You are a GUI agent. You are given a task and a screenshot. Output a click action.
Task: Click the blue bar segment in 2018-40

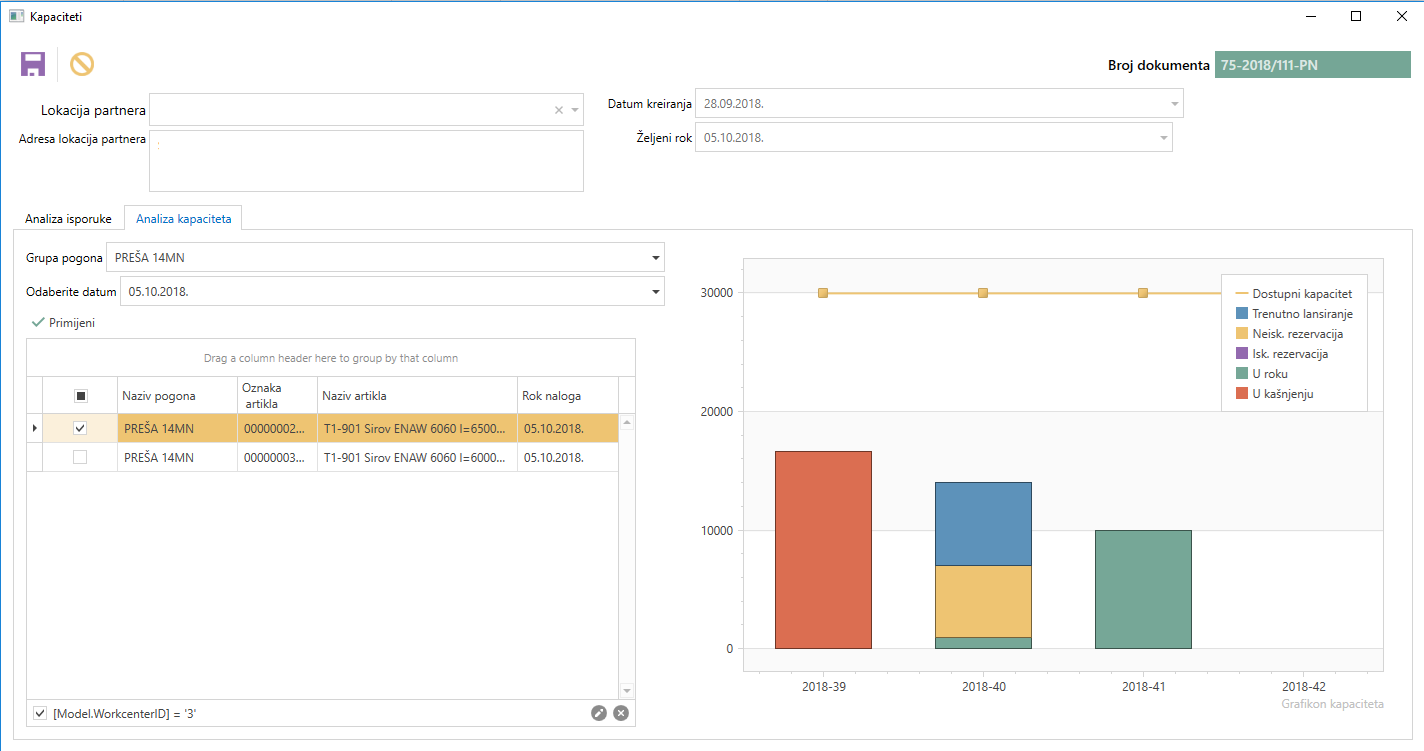click(983, 524)
